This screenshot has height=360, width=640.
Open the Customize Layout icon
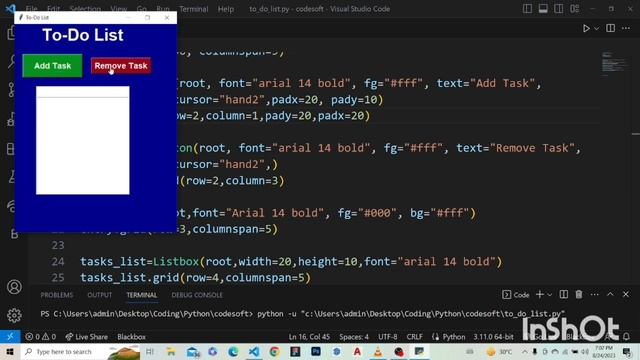[x=575, y=9]
